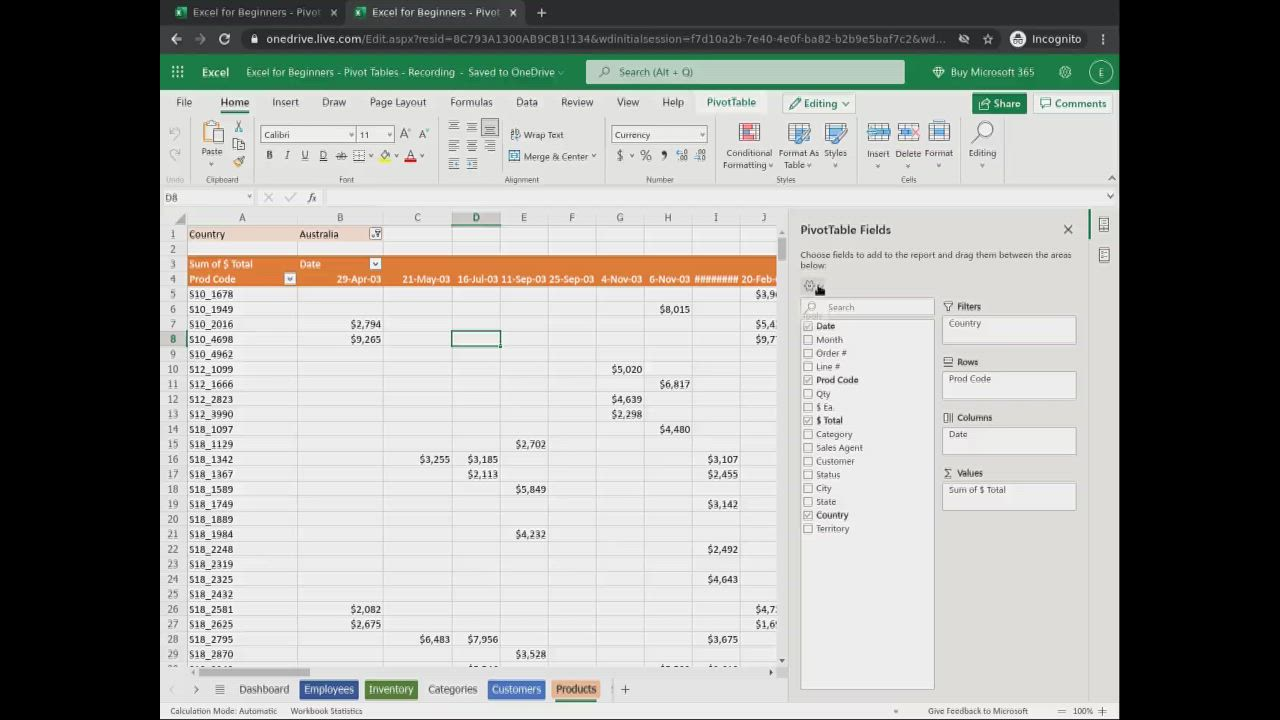Screen dimensions: 1280x720
Task: Uncheck the $ Total field
Action: [x=808, y=421]
